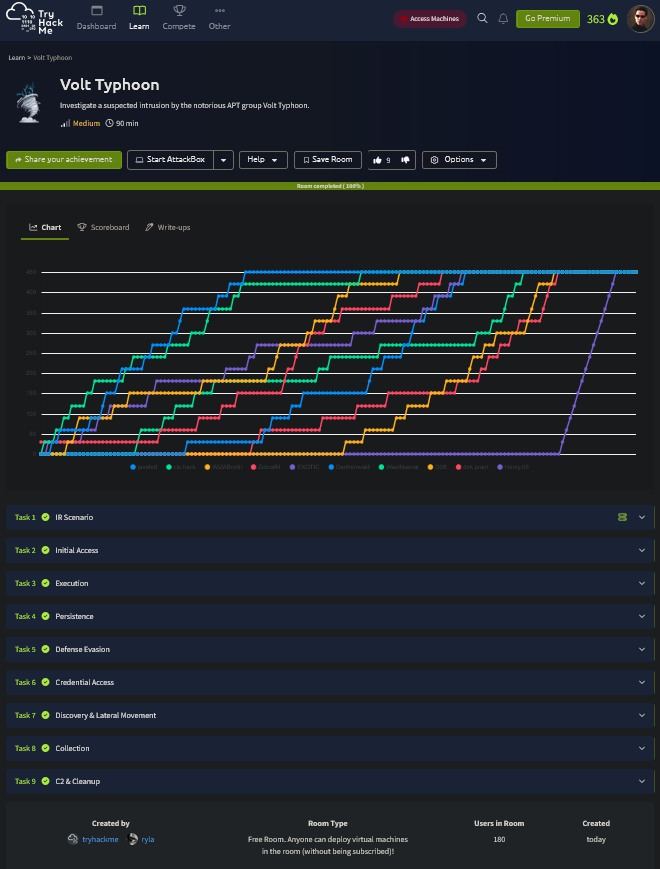Click the user profile avatar
The width and height of the screenshot is (660, 869).
click(x=641, y=19)
